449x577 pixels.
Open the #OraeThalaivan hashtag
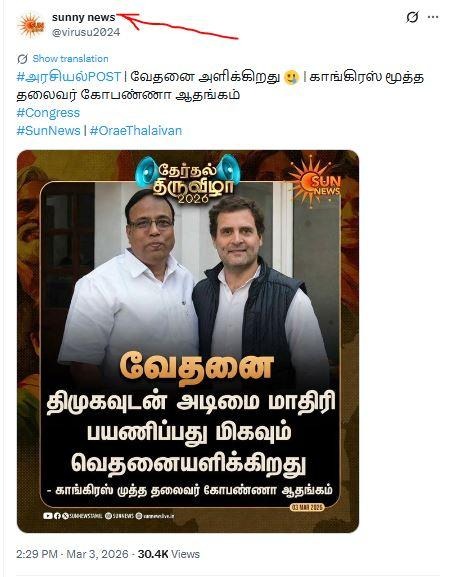tap(136, 131)
